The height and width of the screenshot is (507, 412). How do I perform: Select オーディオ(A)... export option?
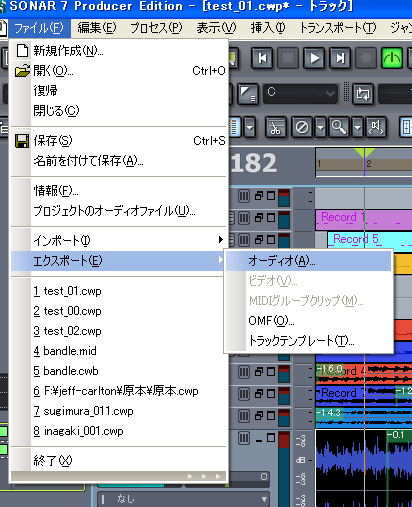tap(308, 261)
